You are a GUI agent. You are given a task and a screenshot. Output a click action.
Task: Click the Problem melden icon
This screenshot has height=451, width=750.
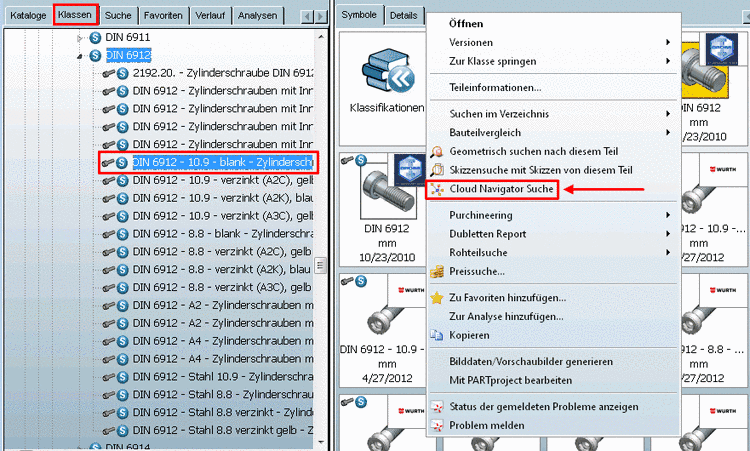[x=437, y=426]
